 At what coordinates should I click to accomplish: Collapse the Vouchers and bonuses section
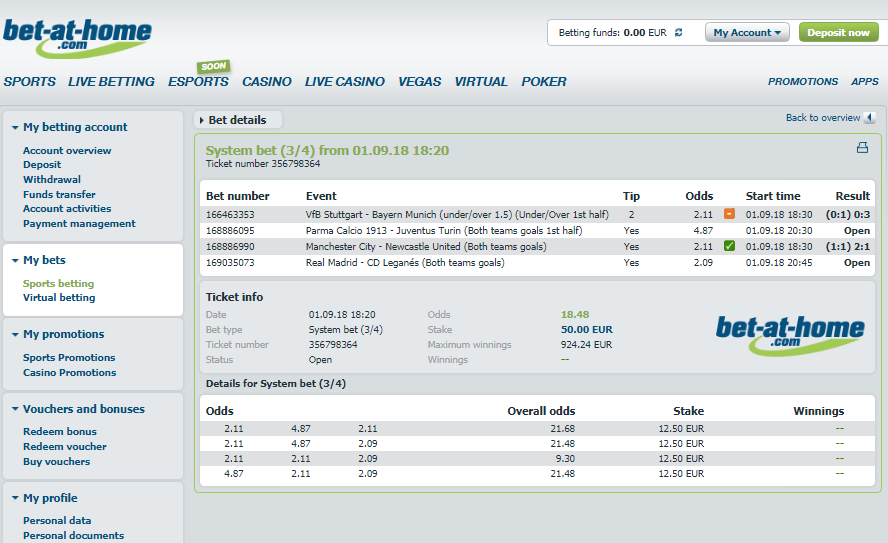click(x=15, y=409)
